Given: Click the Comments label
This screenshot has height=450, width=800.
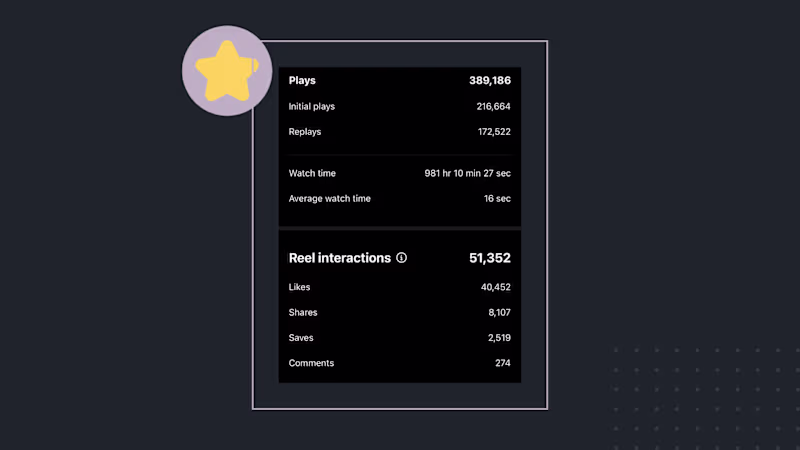Looking at the screenshot, I should click(311, 363).
